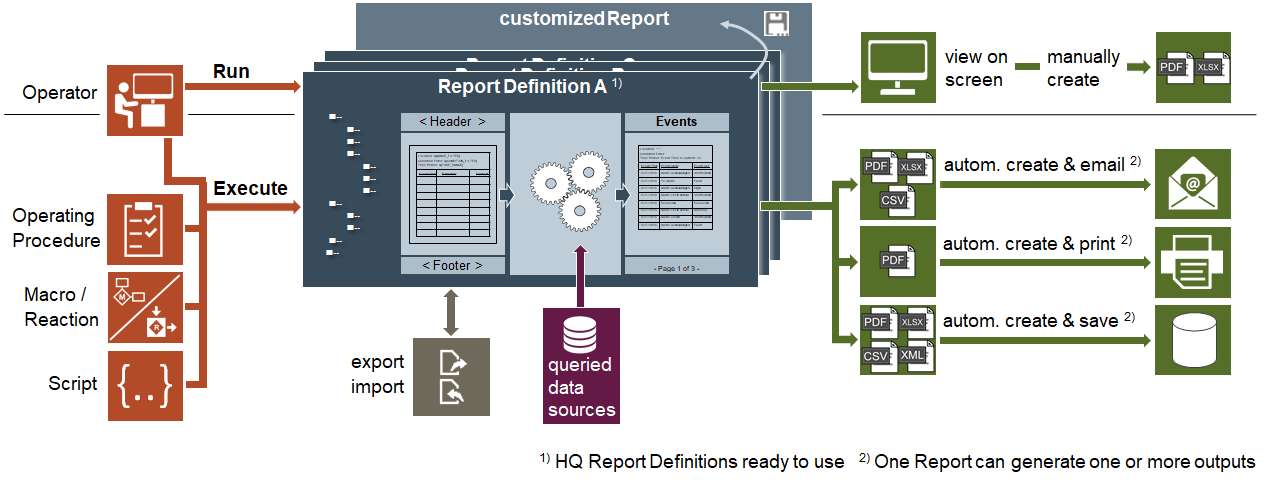
Task: Click the export import file icon
Action: tap(451, 376)
